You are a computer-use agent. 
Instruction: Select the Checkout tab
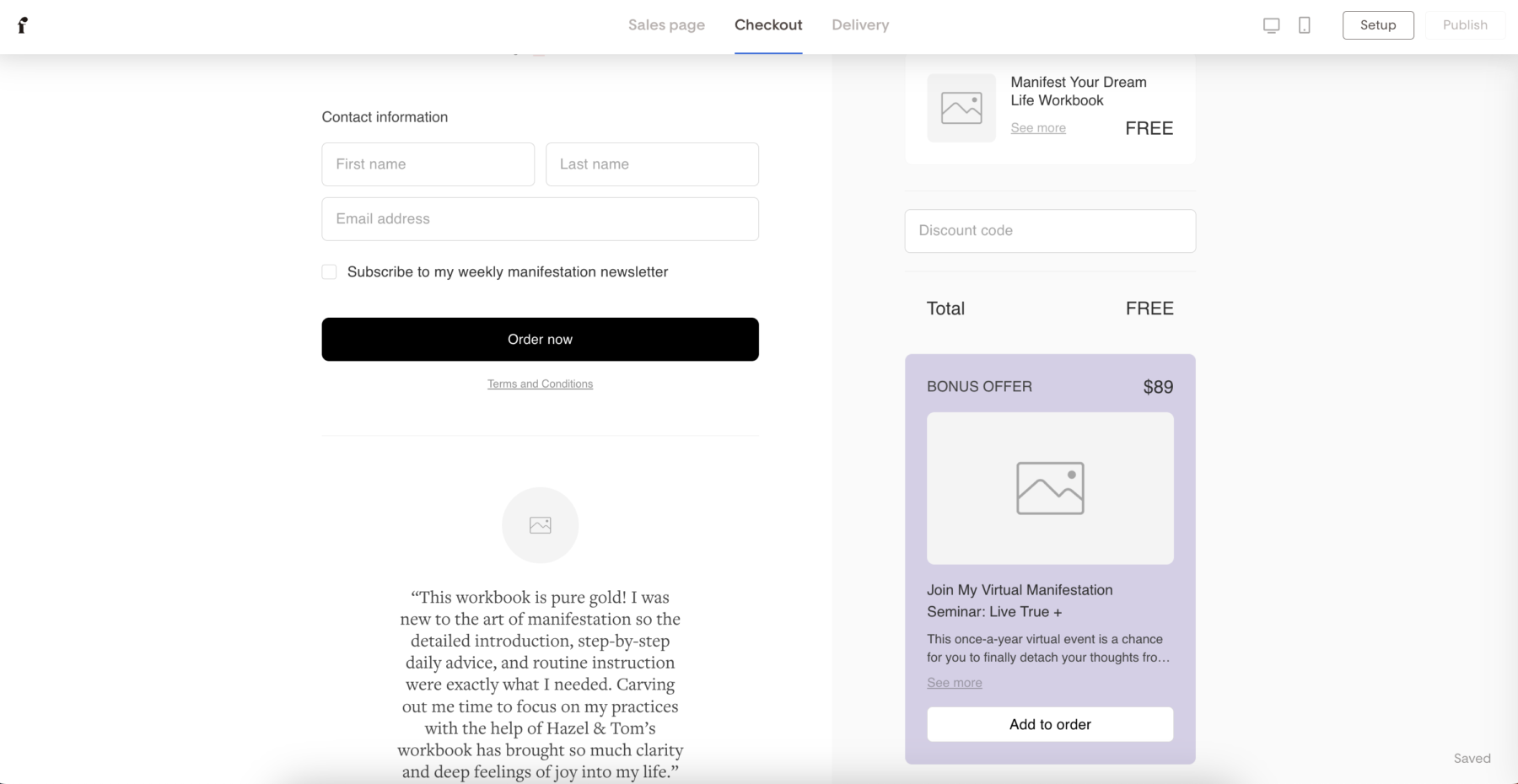tap(768, 24)
